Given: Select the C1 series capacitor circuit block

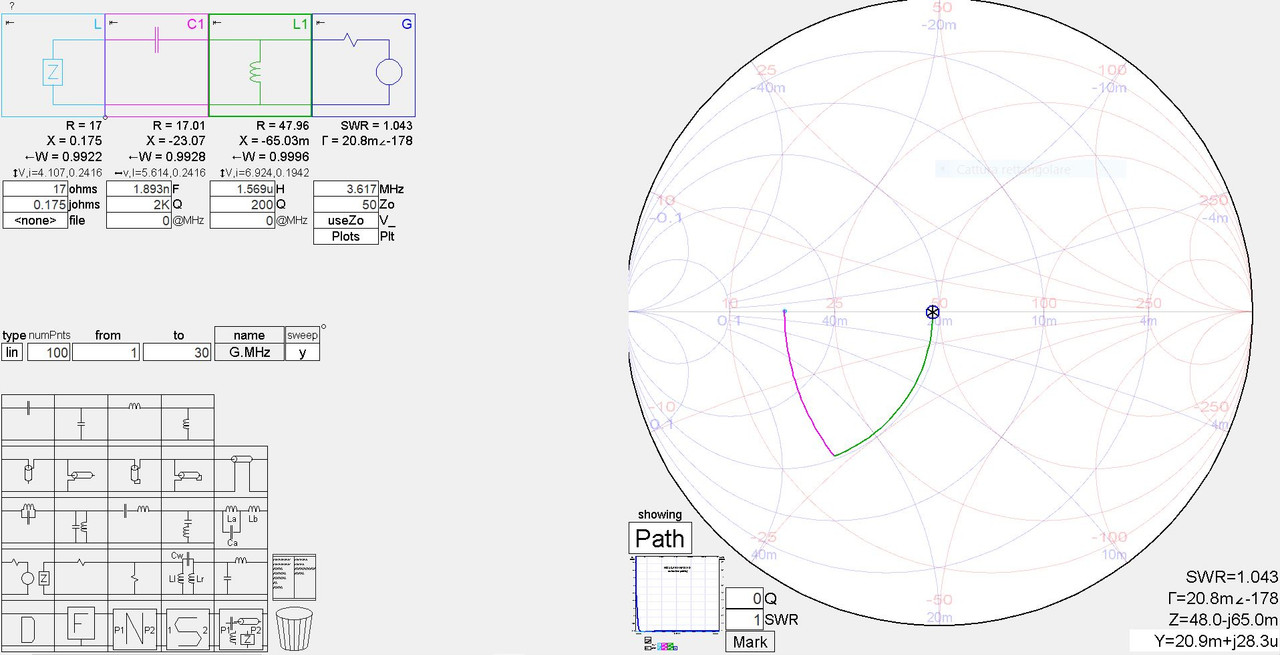Looking at the screenshot, I should click(157, 65).
